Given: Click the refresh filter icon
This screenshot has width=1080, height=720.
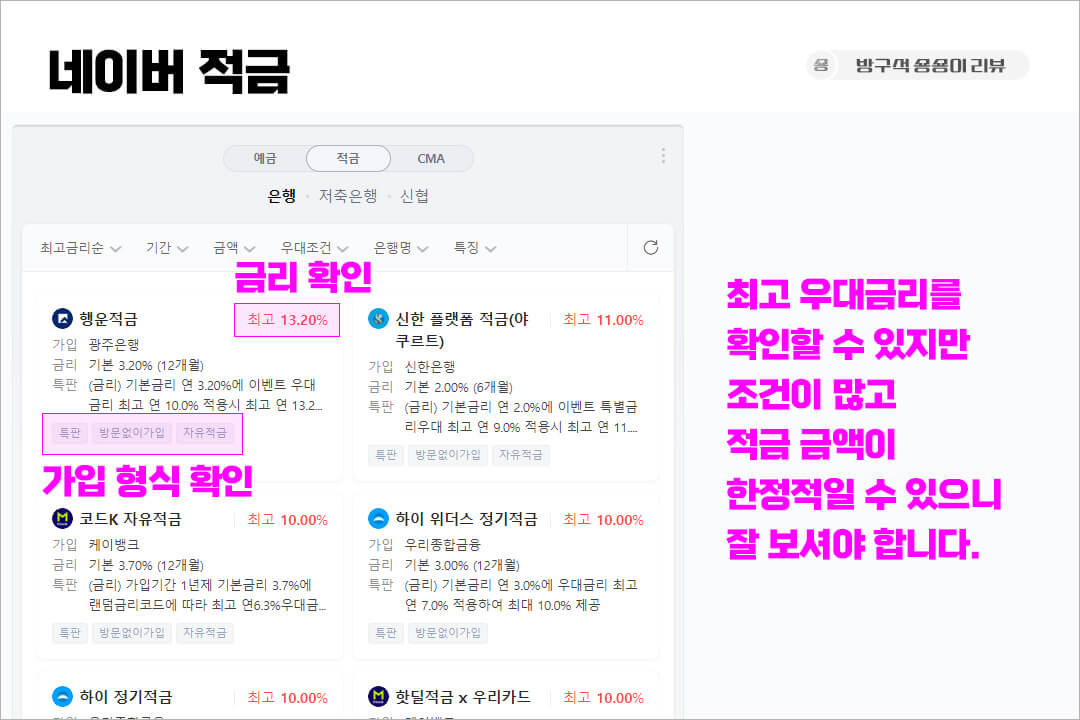Looking at the screenshot, I should click(x=650, y=247).
